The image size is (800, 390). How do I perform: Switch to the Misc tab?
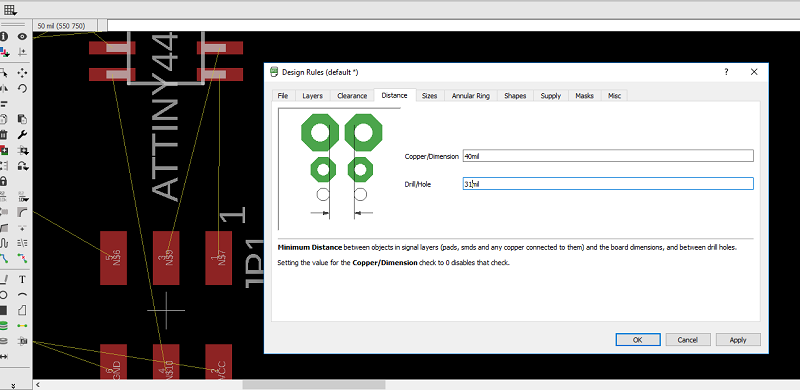click(614, 95)
